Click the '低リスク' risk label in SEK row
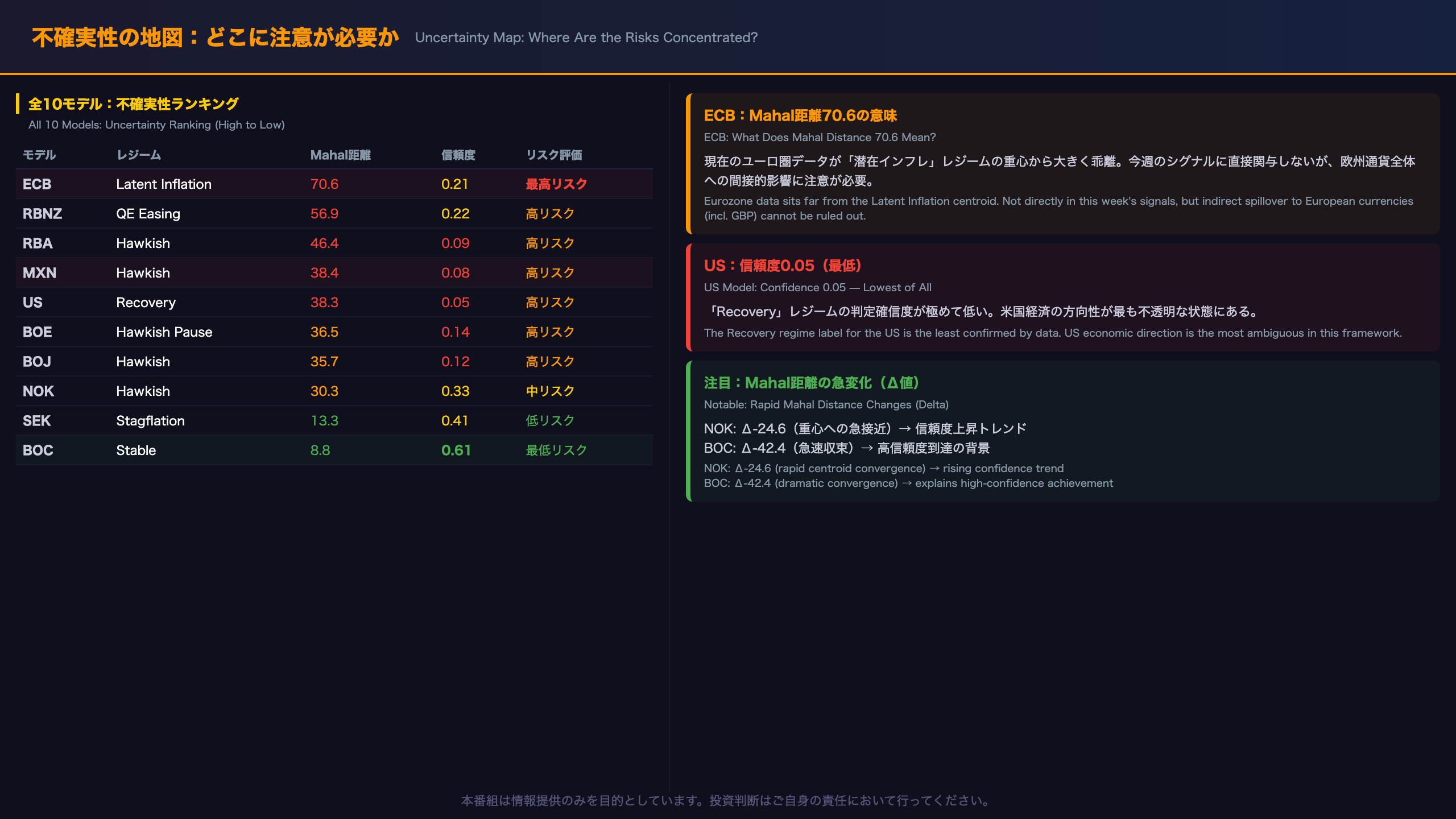The height and width of the screenshot is (819, 1456). tap(550, 421)
